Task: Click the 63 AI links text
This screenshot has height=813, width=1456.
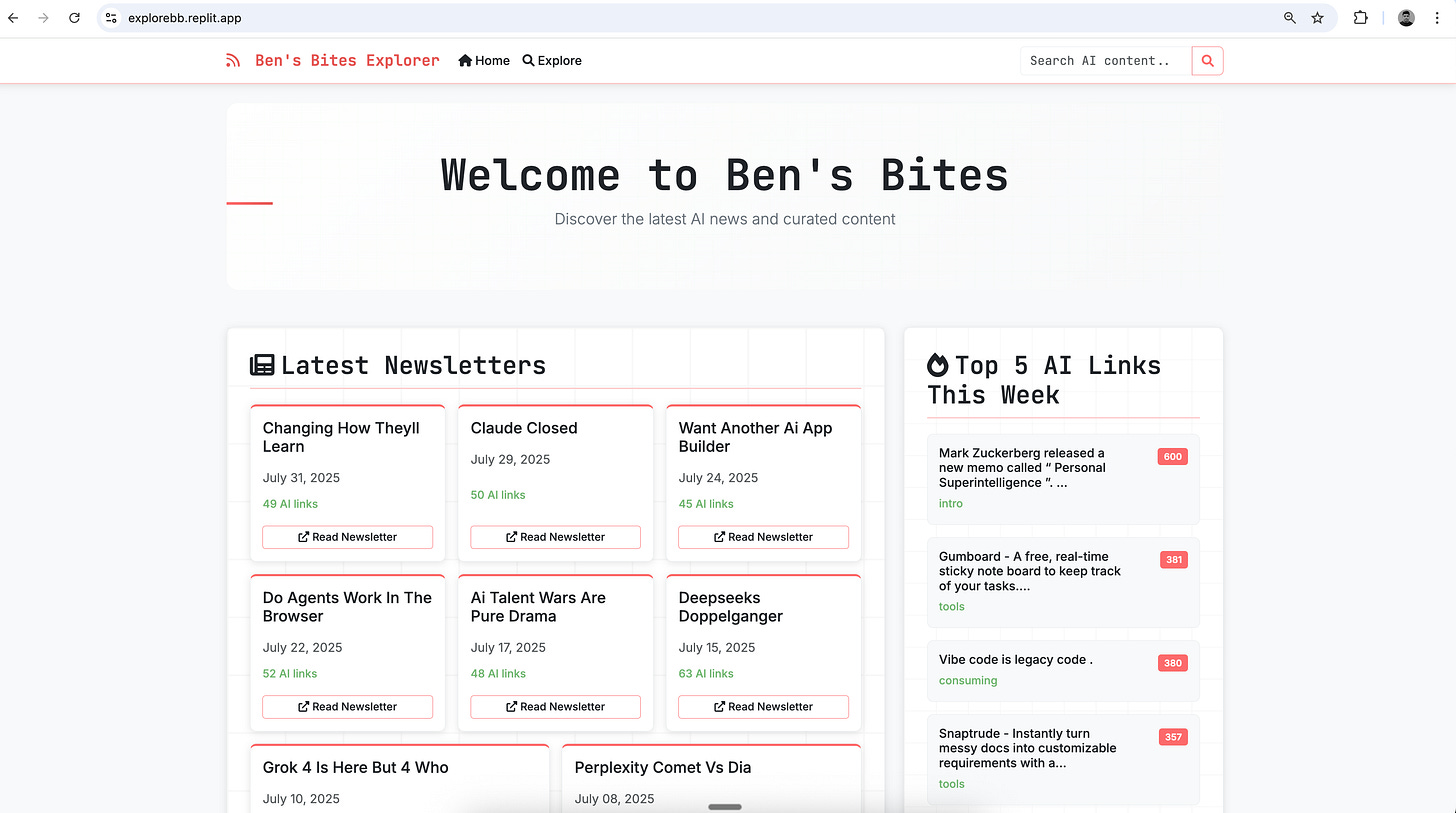Action: 706,674
